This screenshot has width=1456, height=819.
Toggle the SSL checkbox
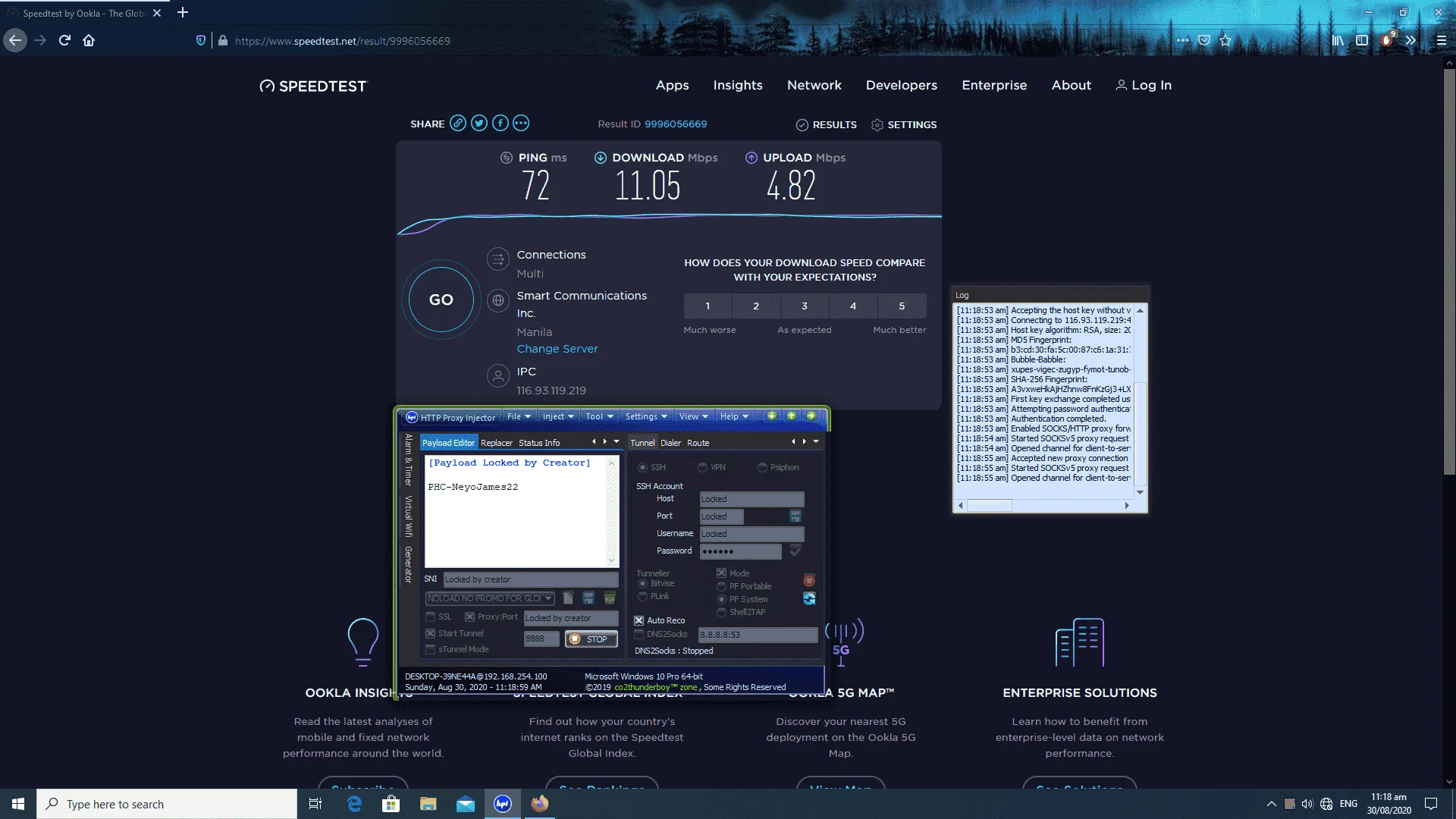(x=431, y=617)
